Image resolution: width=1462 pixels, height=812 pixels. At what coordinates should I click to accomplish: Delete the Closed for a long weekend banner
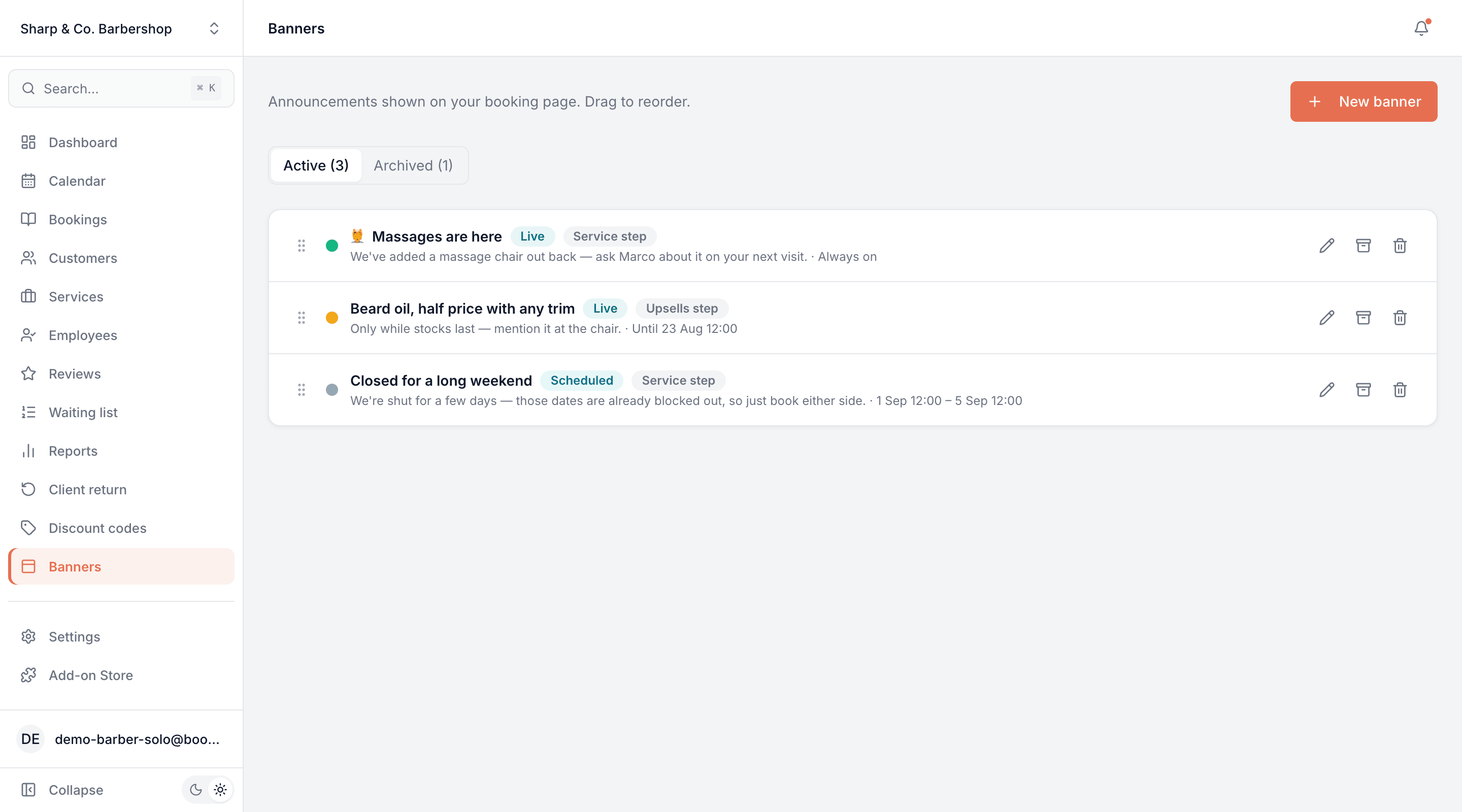[1400, 390]
